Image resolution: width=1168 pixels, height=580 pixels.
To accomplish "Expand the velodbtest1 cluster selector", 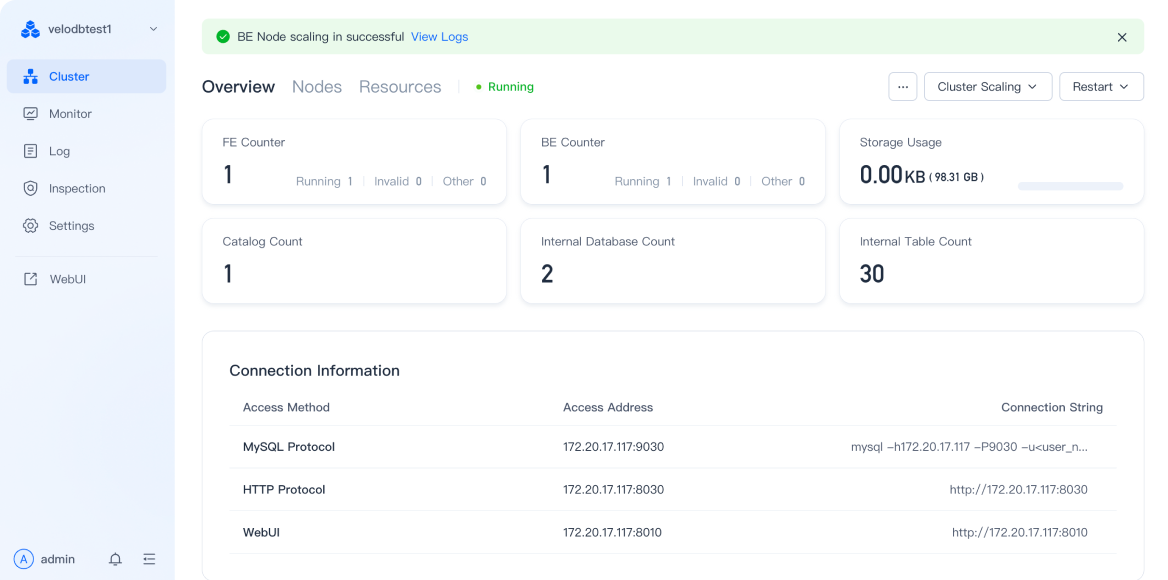I will pyautogui.click(x=153, y=29).
